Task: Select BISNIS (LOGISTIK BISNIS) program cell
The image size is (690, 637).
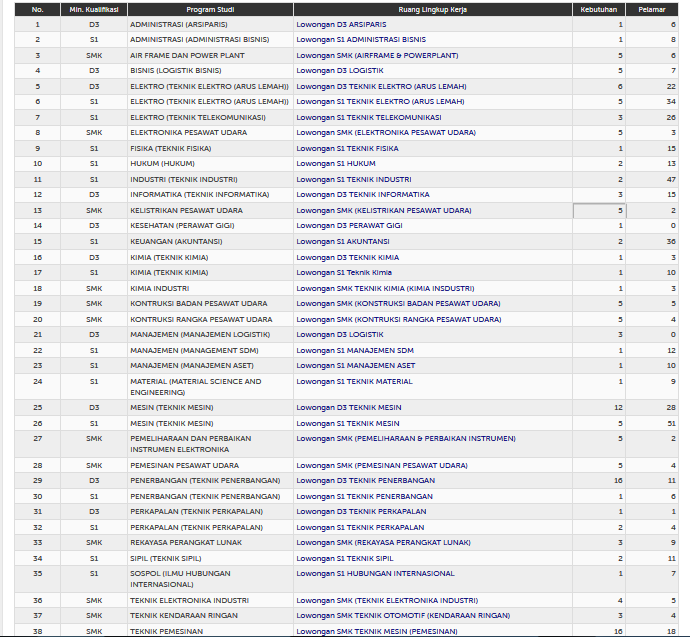Action: tap(210, 70)
